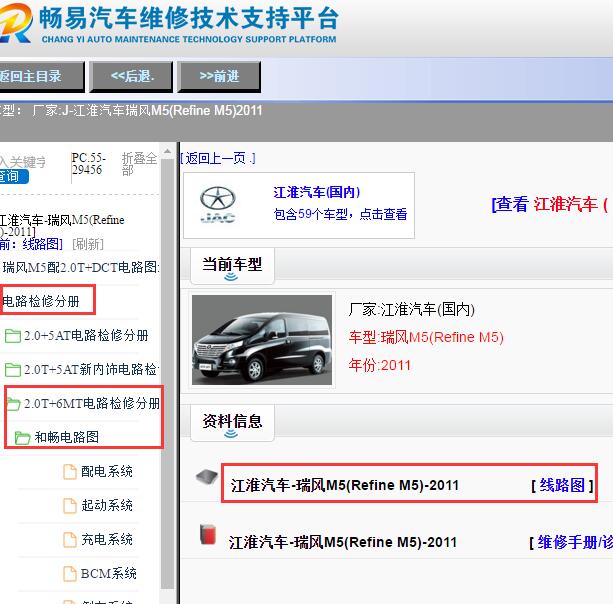Click the 返回上一页 link
The image size is (613, 604).
(218, 158)
